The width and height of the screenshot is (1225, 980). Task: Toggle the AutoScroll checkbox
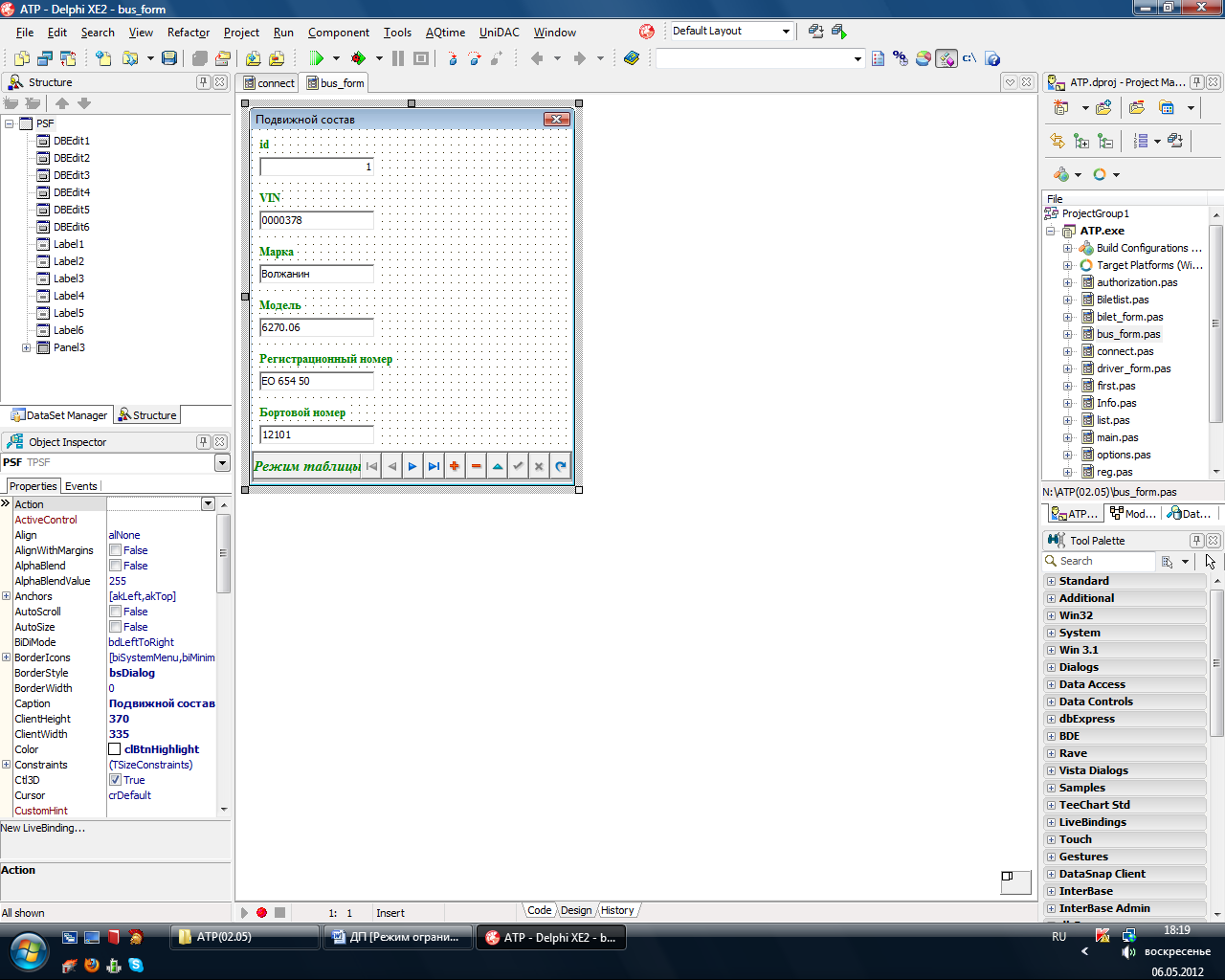115,612
